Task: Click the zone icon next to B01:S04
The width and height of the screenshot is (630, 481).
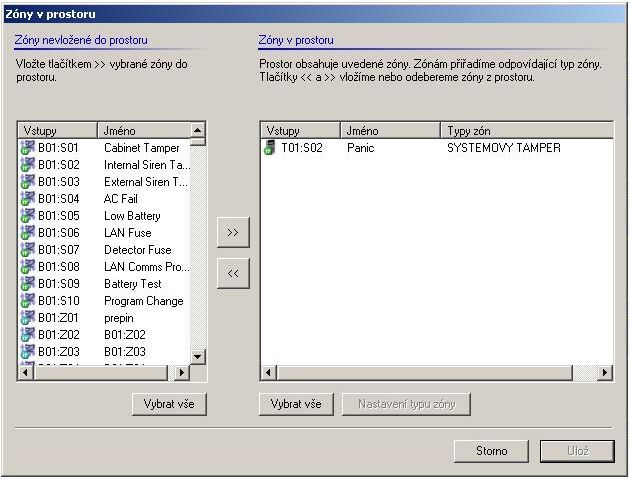Action: coord(27,199)
